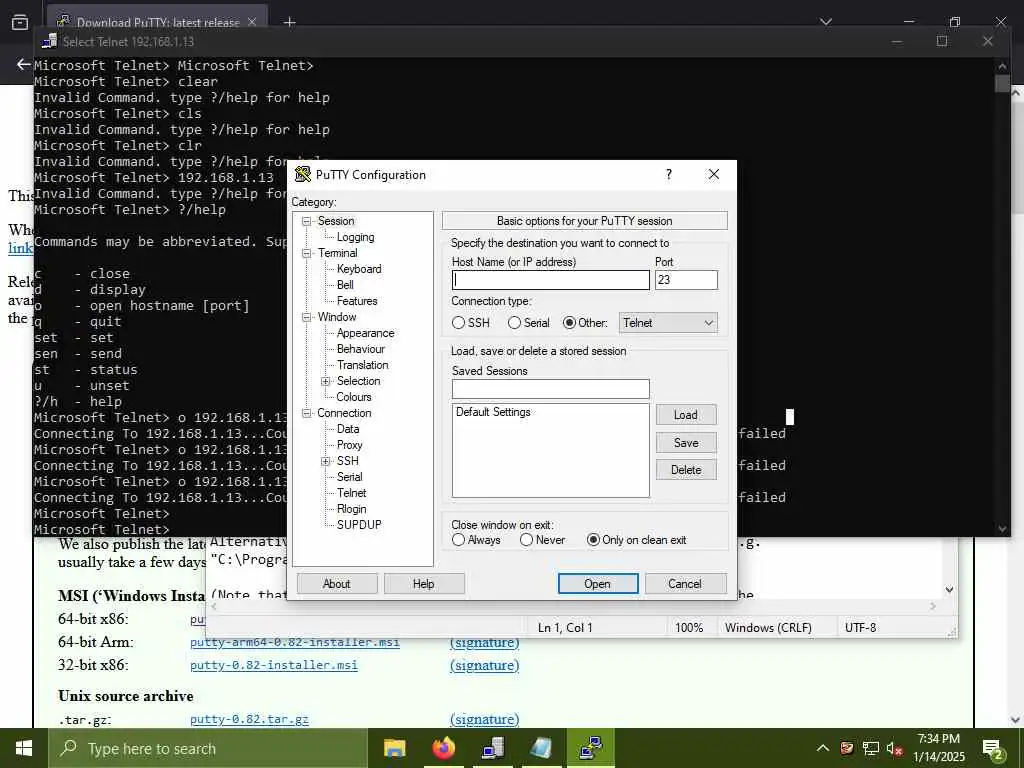1024x768 pixels.
Task: Click UTF-8 in Notepad status bar
Action: [861, 628]
